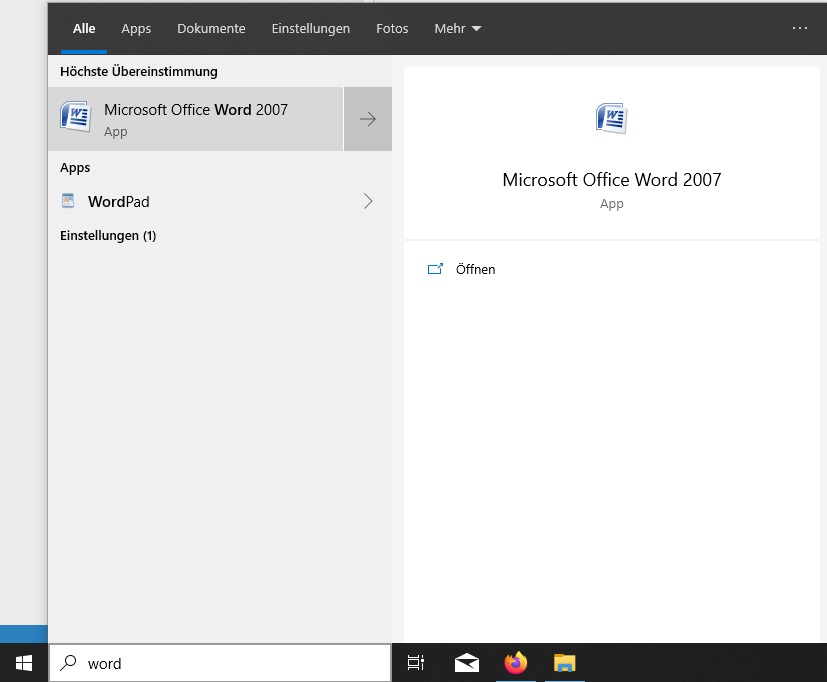This screenshot has height=682, width=827.
Task: Open the Windows Start button
Action: point(24,663)
